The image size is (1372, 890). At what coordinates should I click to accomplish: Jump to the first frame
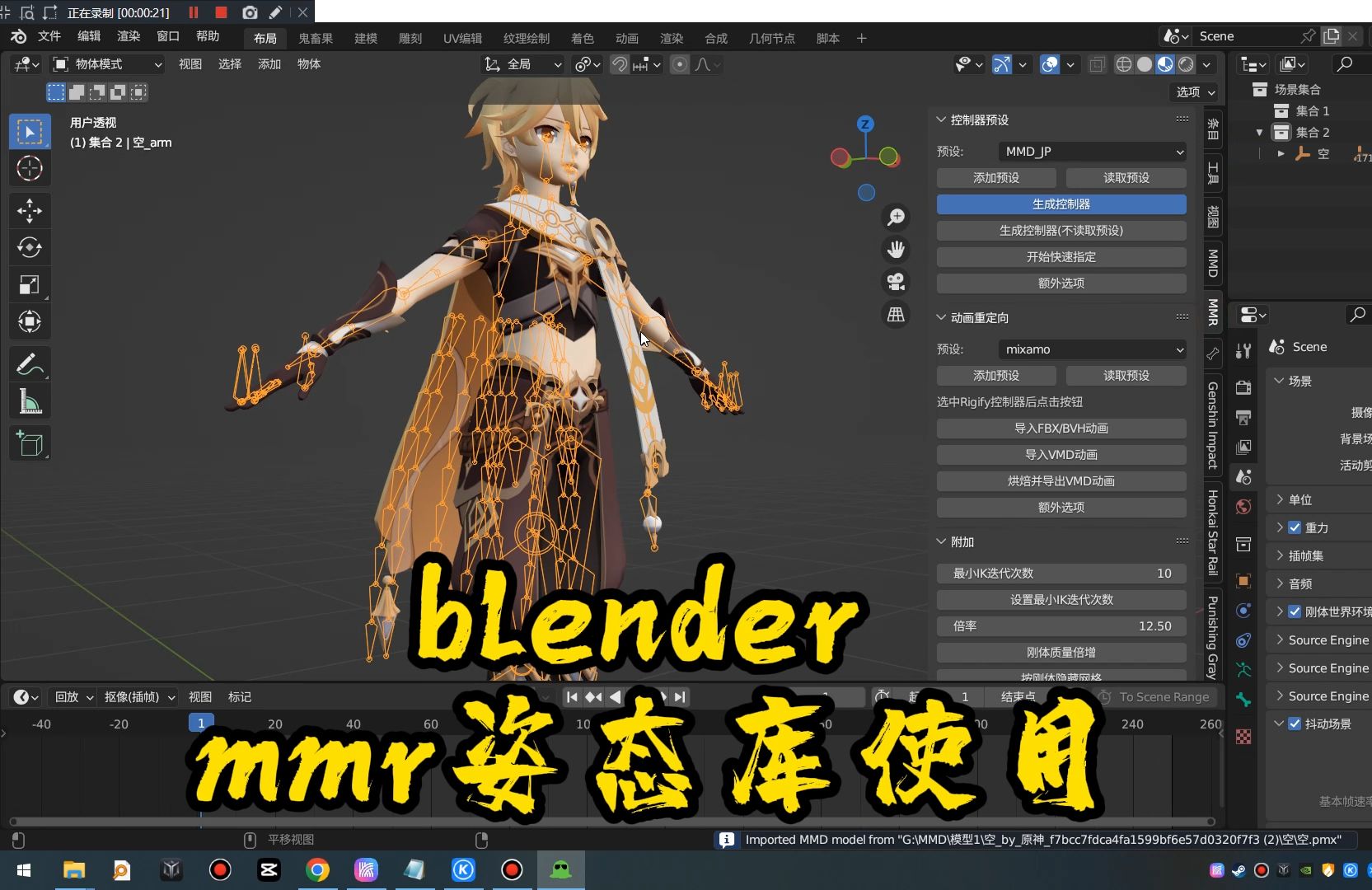tap(572, 696)
